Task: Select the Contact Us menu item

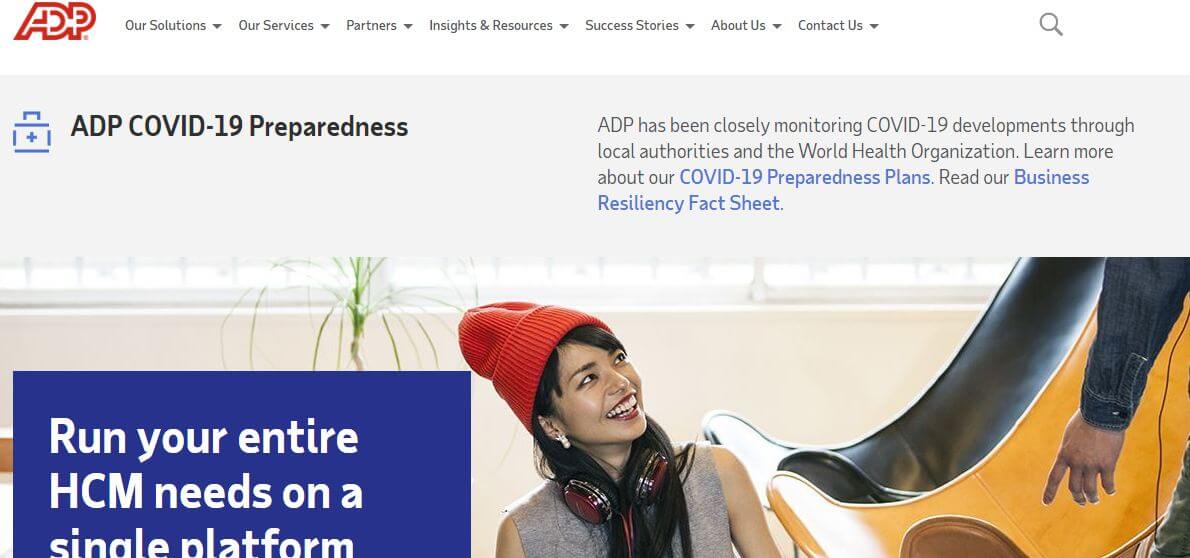Action: click(x=830, y=25)
